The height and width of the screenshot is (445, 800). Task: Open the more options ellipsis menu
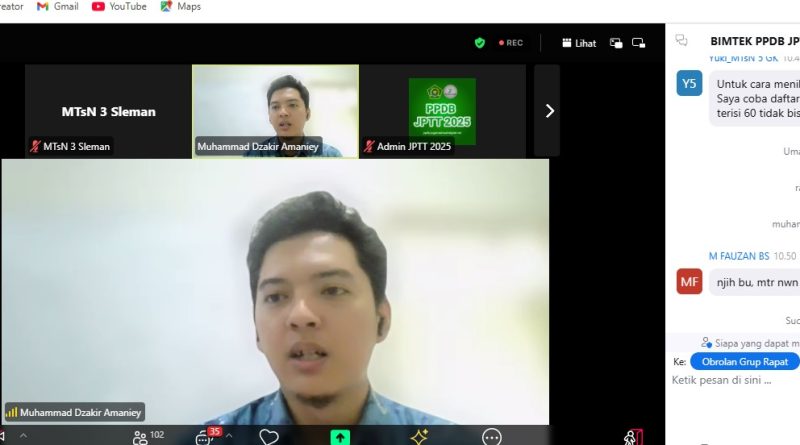491,437
